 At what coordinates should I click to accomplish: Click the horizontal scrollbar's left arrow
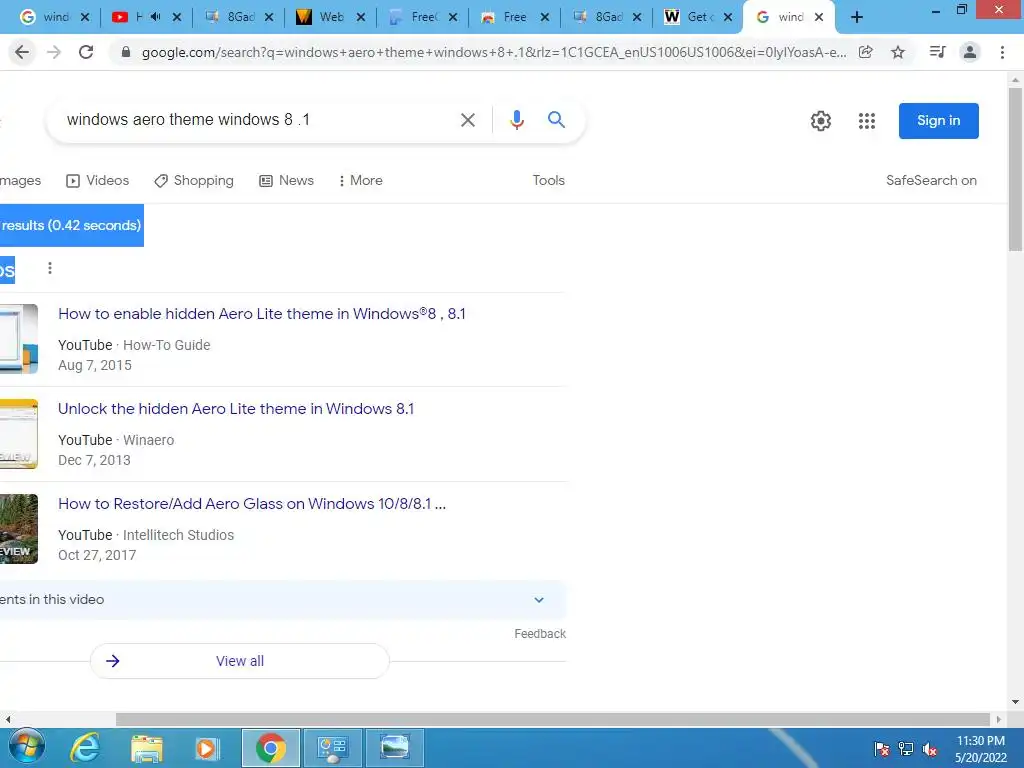point(8,720)
